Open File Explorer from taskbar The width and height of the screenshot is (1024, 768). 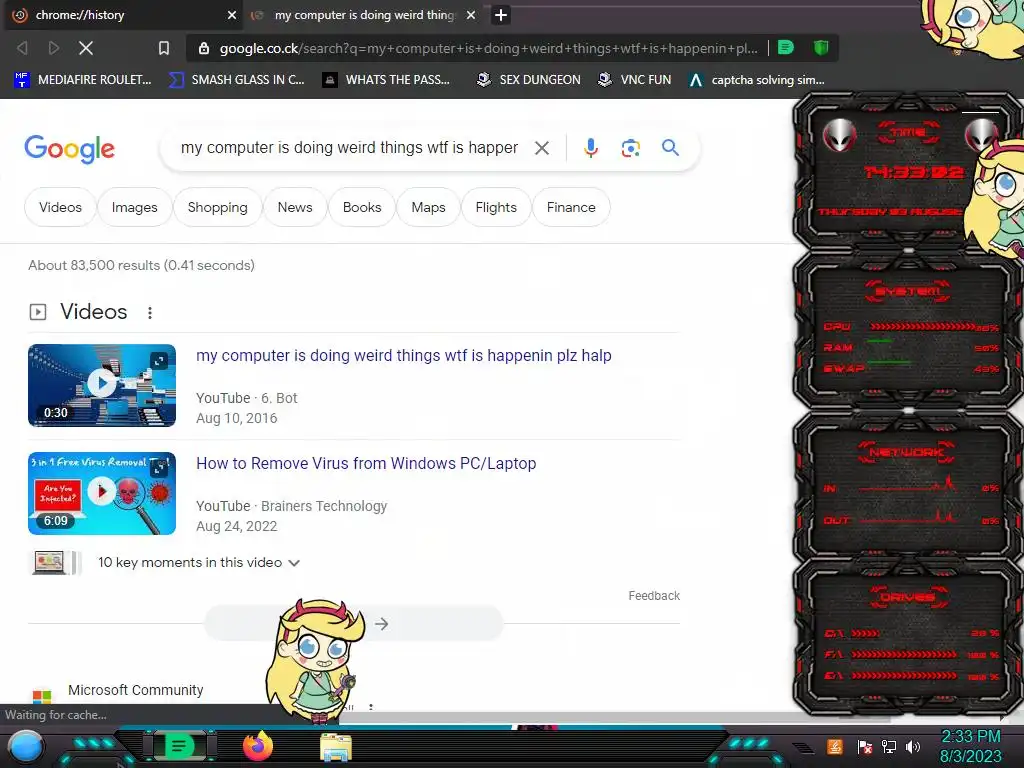(x=336, y=747)
